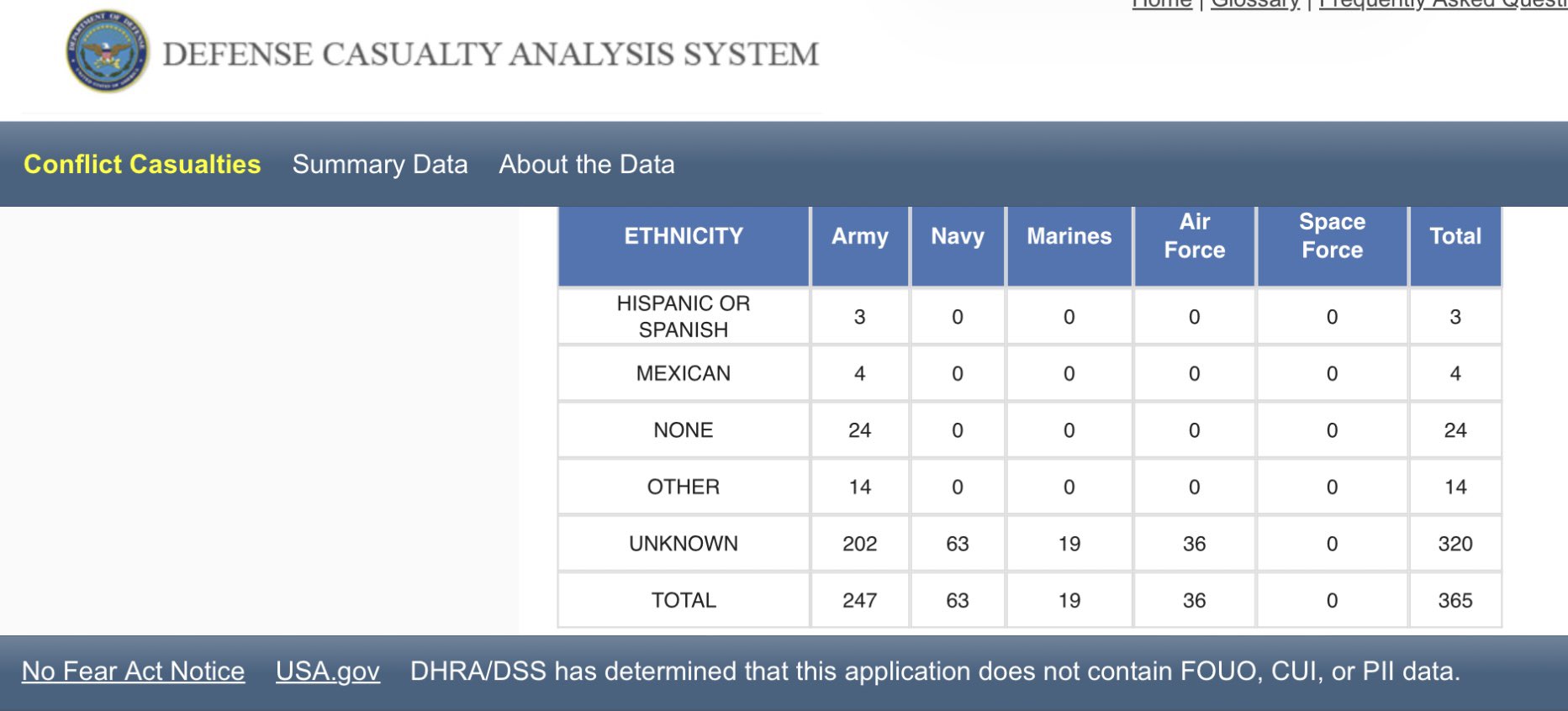
Task: Select the HISPANIC OR SPANISH row label
Action: point(684,316)
